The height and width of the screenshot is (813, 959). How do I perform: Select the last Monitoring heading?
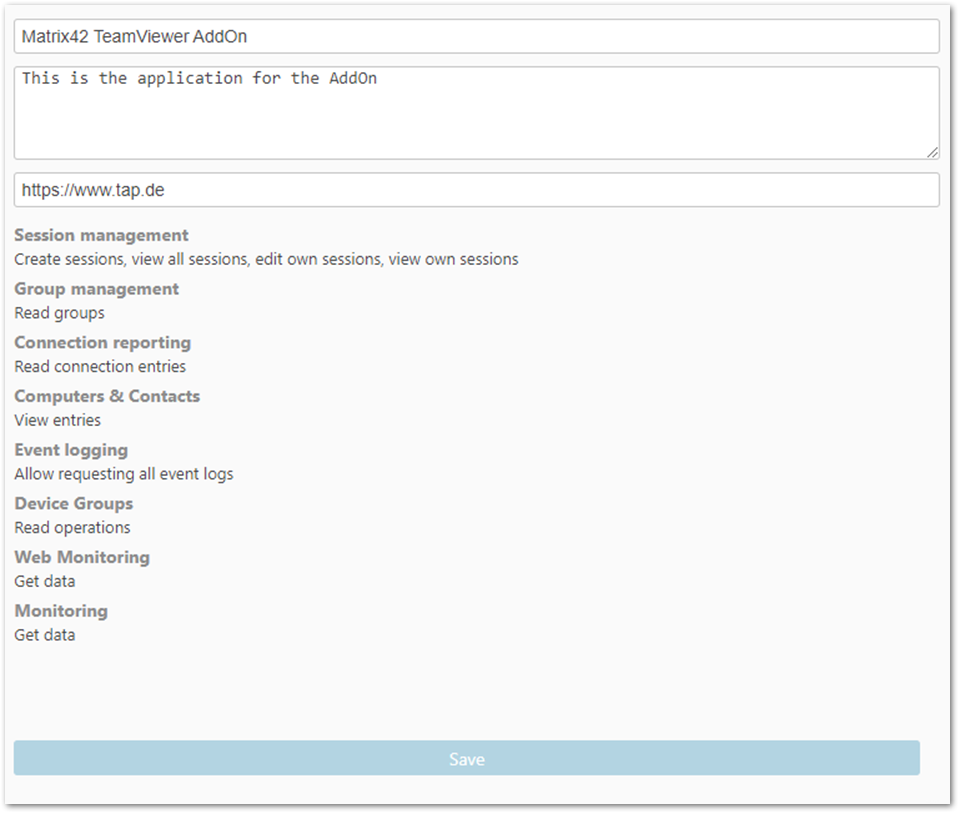point(61,611)
